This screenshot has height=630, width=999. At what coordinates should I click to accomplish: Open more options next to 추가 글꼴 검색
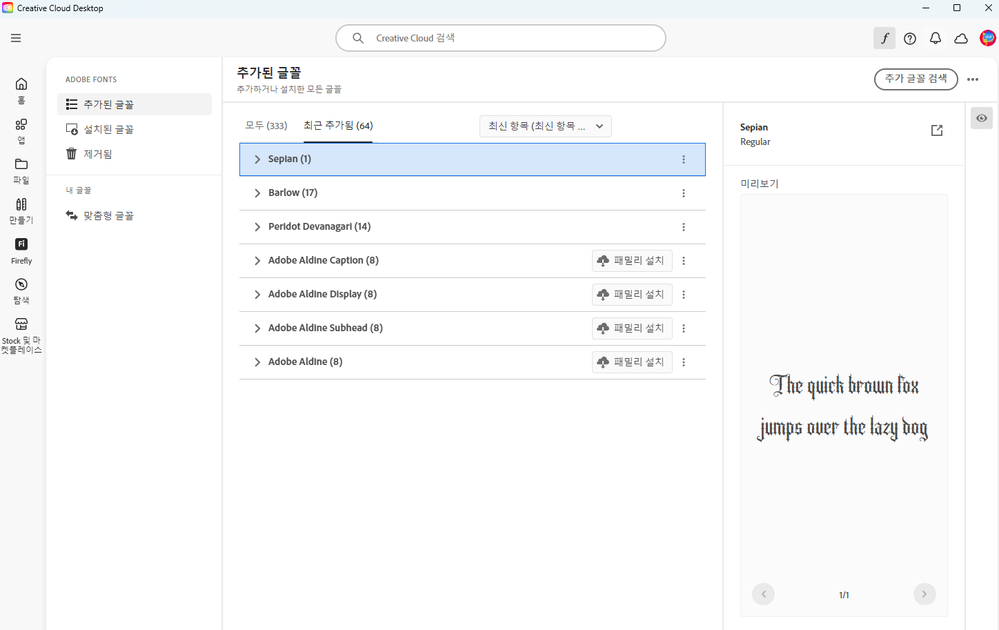972,80
